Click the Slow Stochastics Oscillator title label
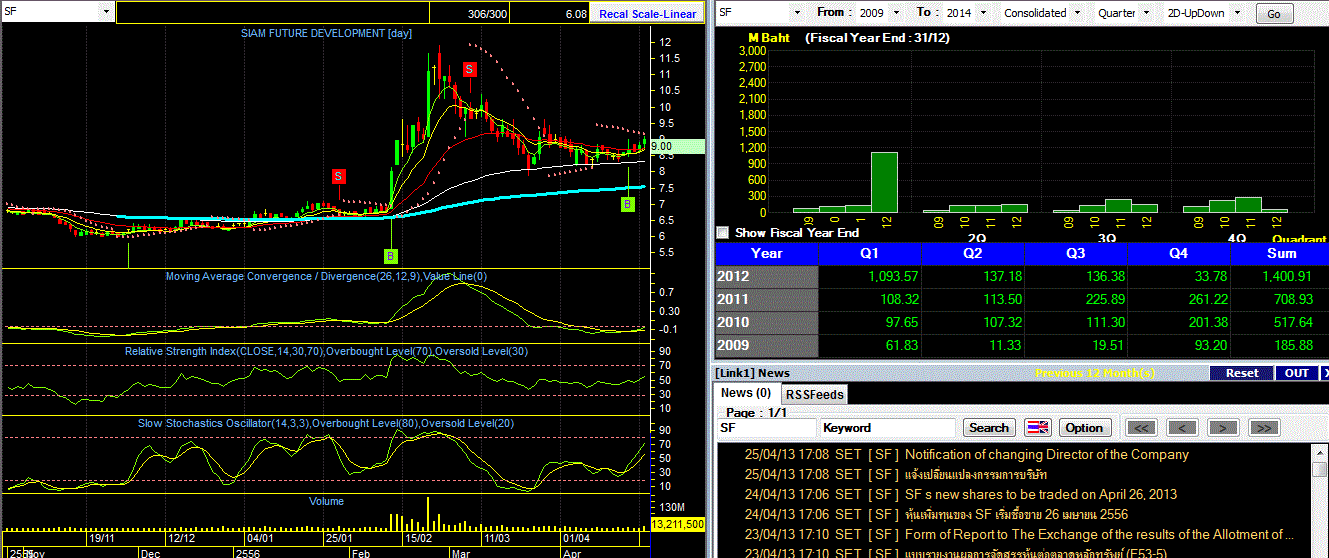 (326, 423)
